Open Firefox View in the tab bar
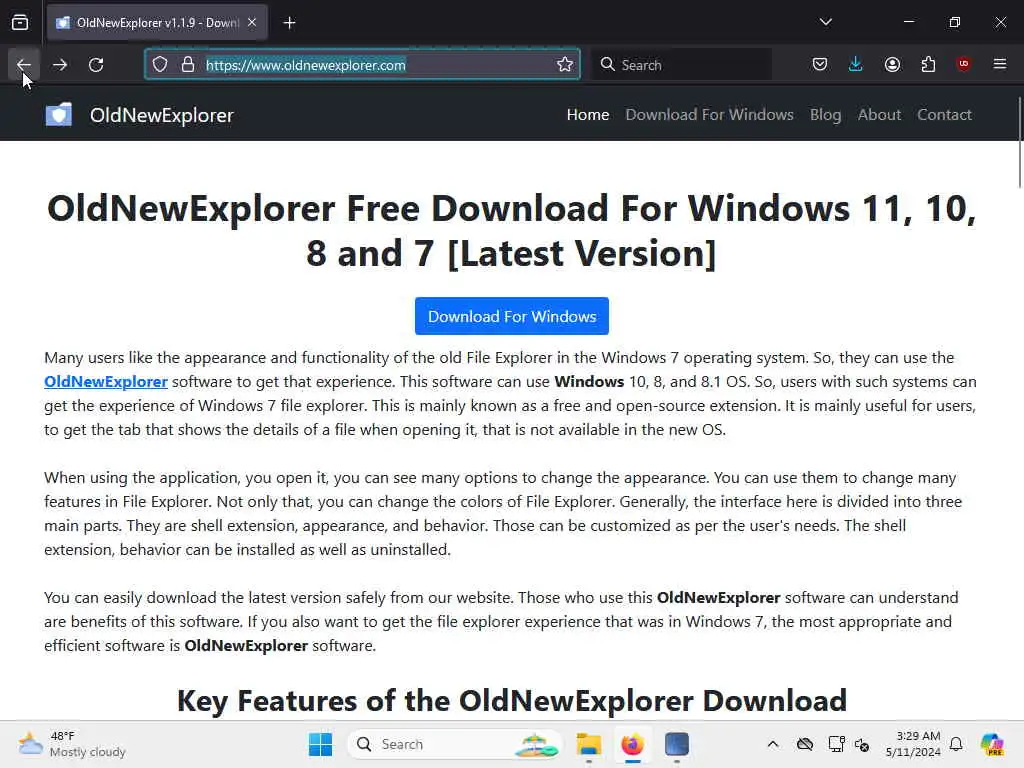The image size is (1024, 768). pyautogui.click(x=20, y=23)
